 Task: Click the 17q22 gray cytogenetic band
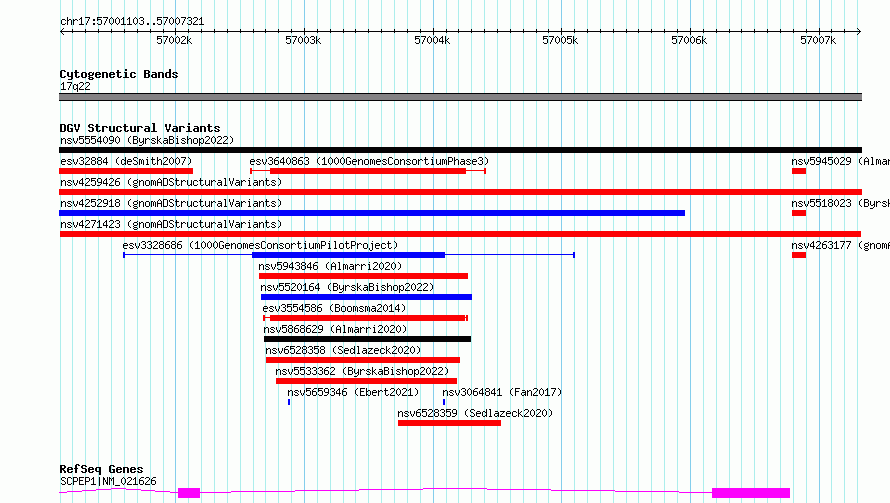460,97
